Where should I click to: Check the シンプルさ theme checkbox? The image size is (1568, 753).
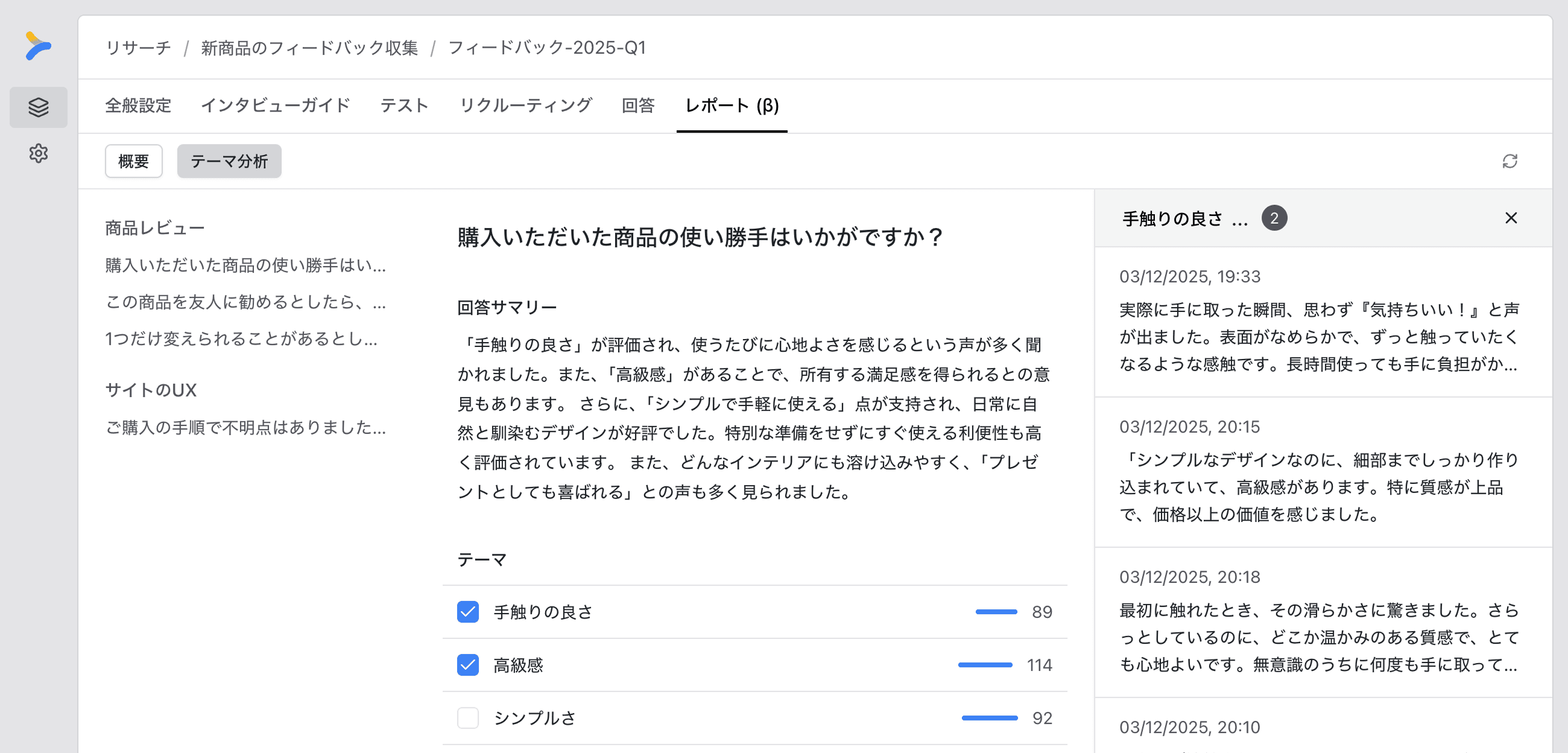tap(467, 717)
